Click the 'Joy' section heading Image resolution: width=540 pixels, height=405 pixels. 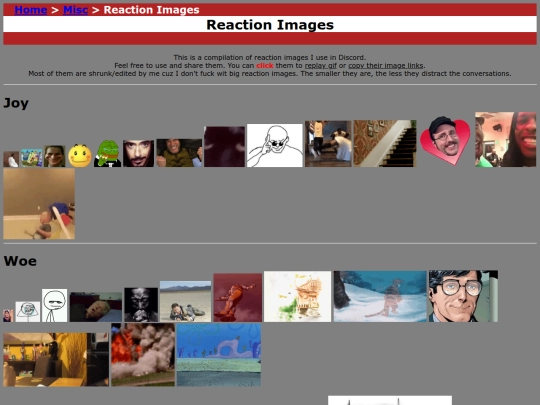coord(16,103)
